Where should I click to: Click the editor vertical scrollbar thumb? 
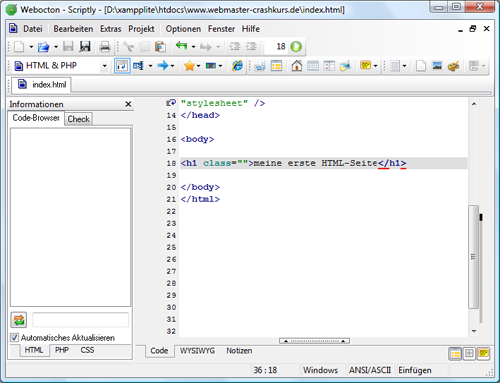click(473, 257)
